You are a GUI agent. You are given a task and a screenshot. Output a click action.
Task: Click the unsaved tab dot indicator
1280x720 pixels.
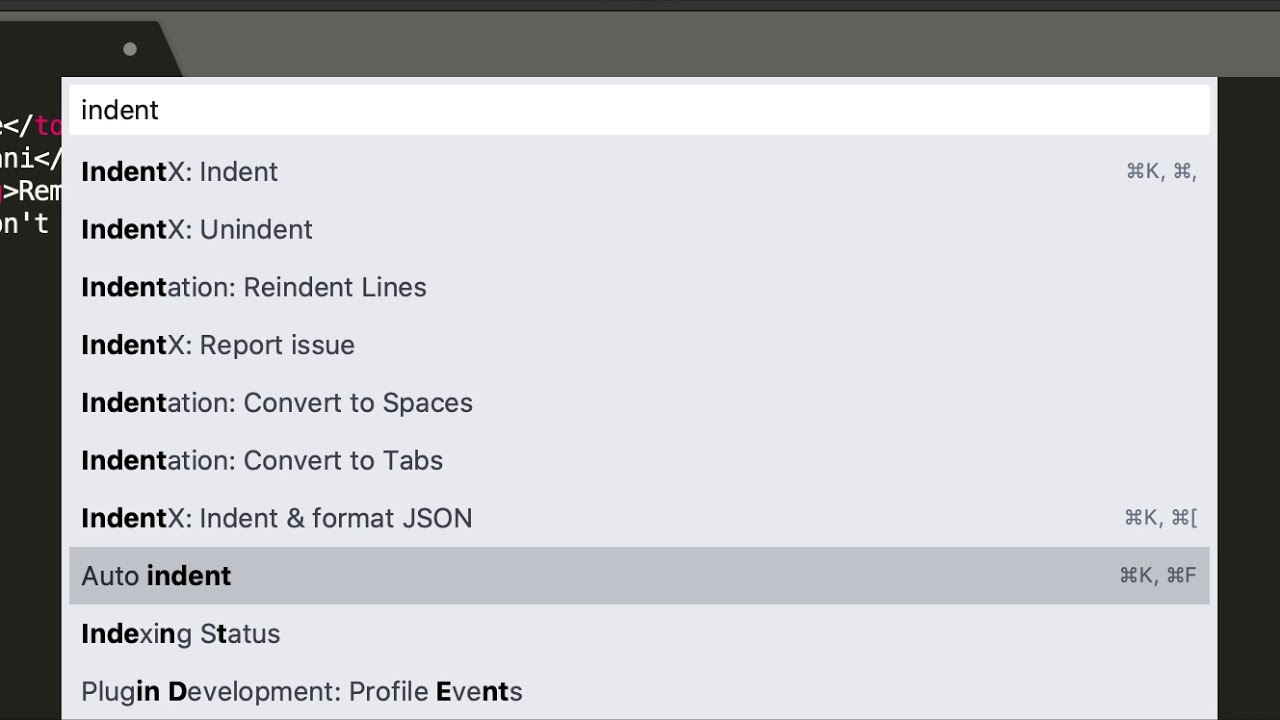[x=130, y=49]
